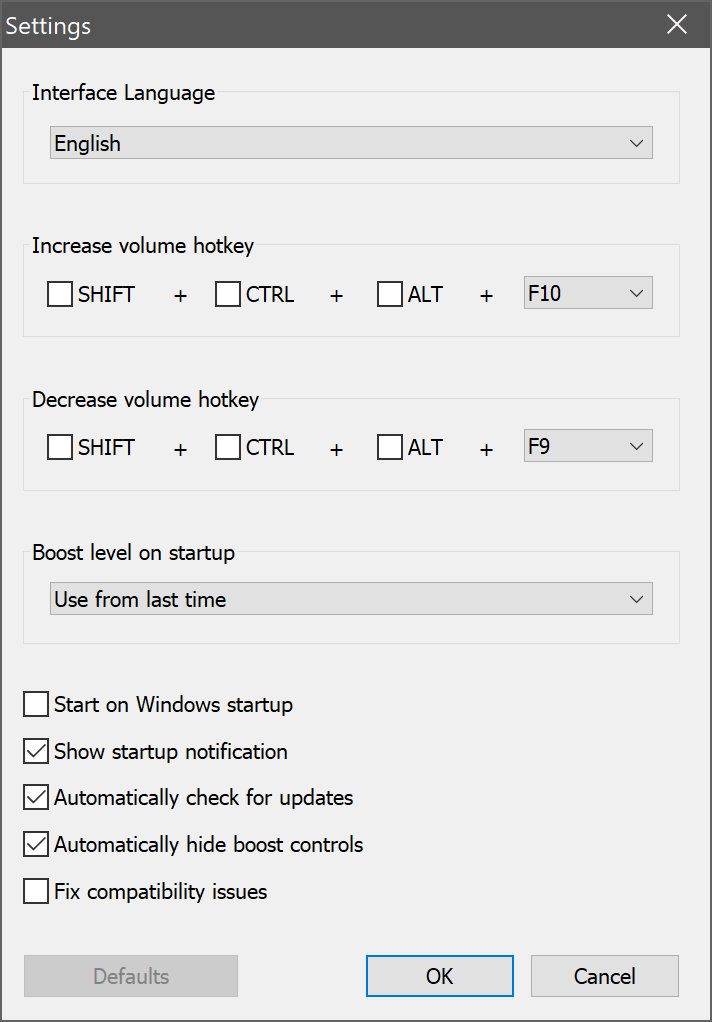Open the Interface Language dropdown
This screenshot has width=712, height=1022.
pos(351,143)
